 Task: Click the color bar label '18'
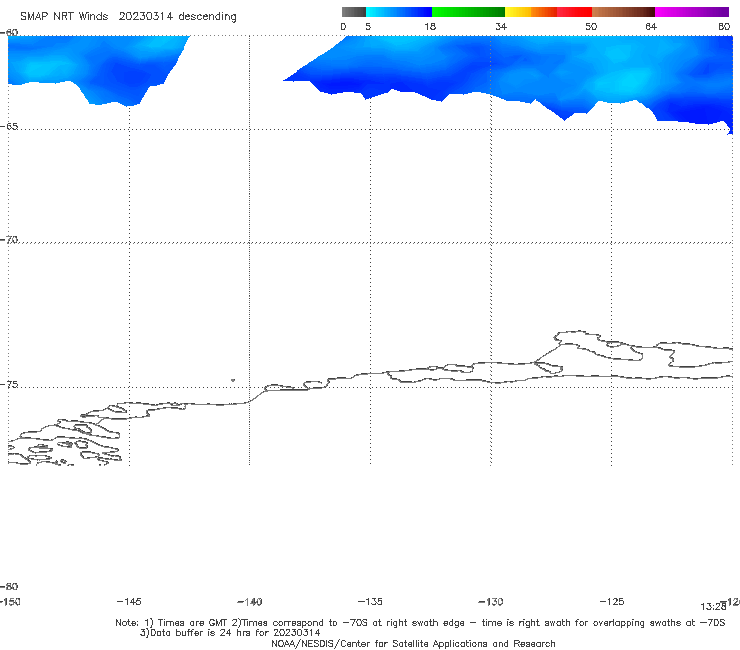[x=430, y=26]
